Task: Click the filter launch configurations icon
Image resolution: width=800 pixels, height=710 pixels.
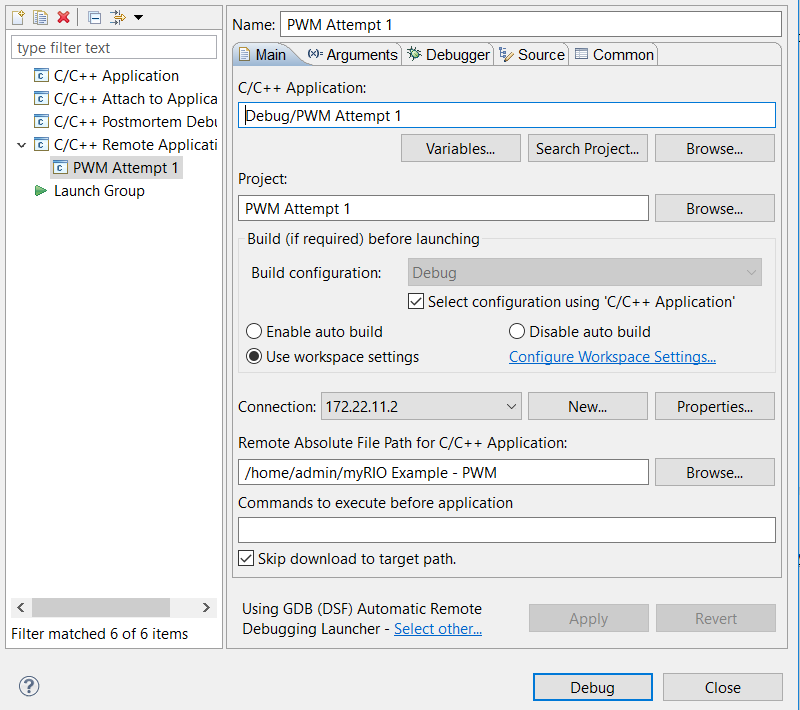Action: click(x=117, y=17)
